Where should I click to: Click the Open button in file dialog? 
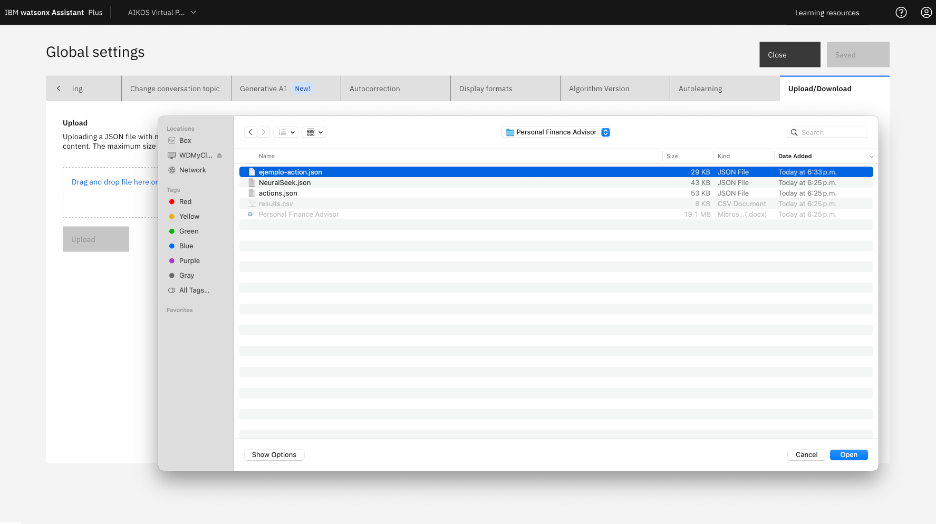click(848, 454)
